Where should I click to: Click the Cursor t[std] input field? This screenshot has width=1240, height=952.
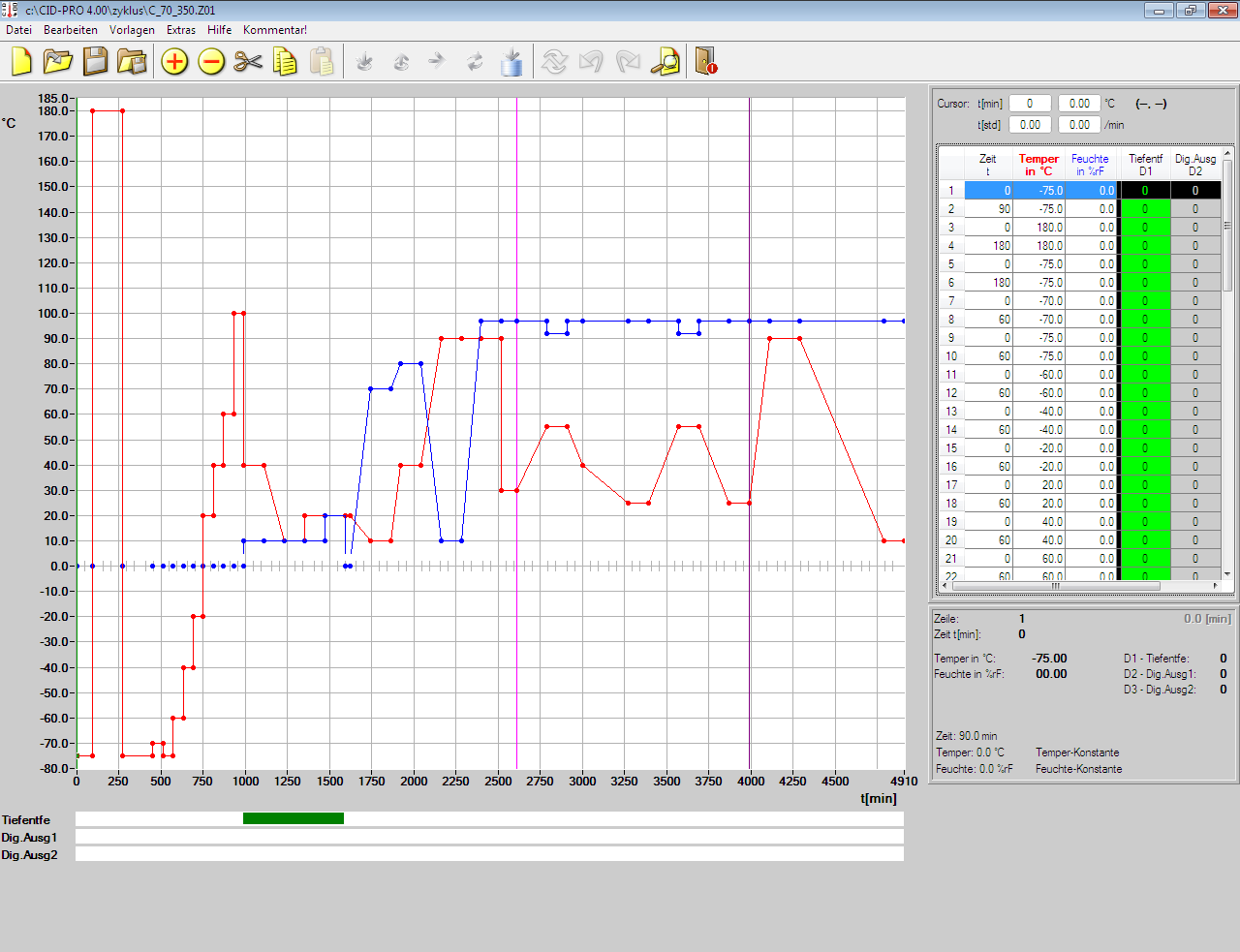click(1030, 125)
